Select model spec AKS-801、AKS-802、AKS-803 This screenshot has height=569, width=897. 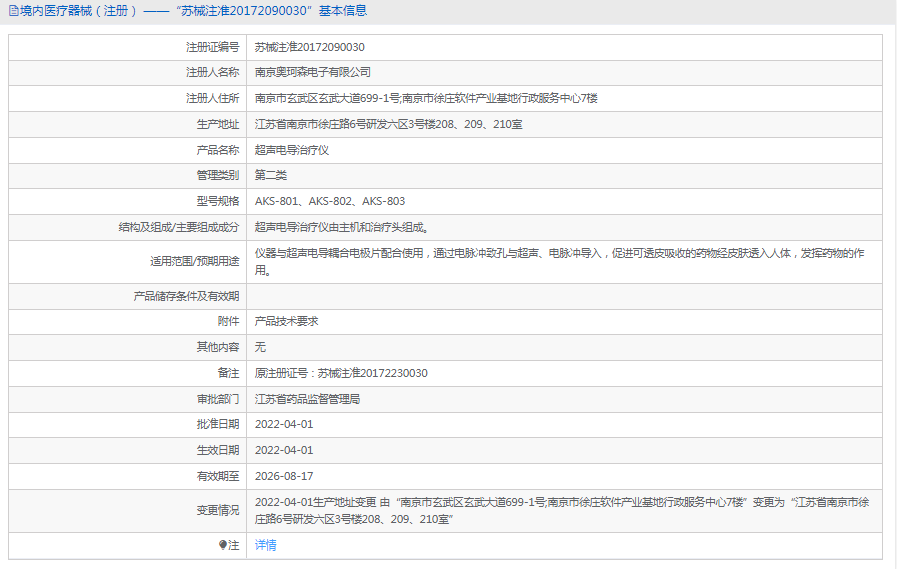tap(330, 201)
